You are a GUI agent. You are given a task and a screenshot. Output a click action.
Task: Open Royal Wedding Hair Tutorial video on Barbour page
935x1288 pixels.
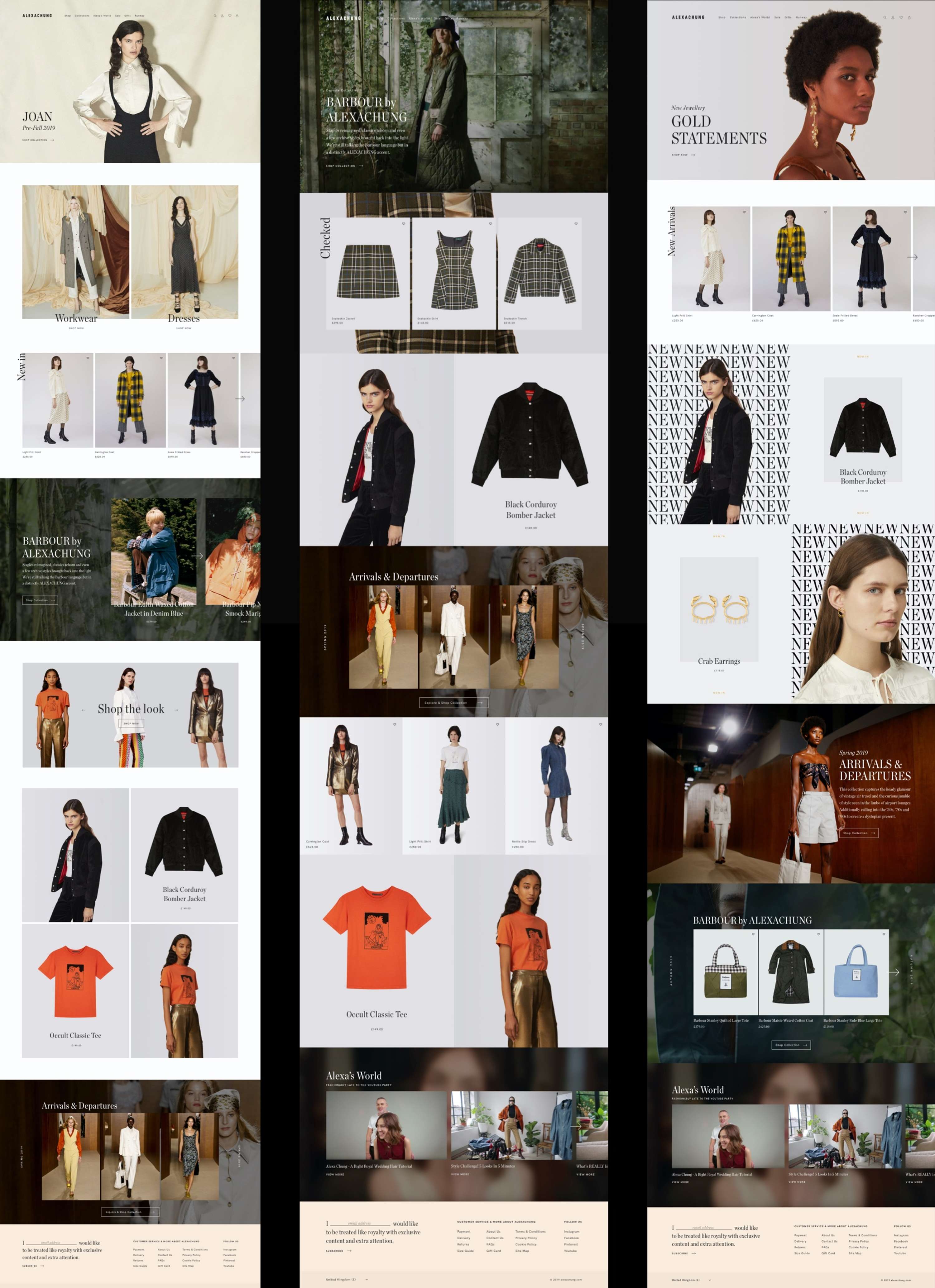pyautogui.click(x=386, y=1125)
